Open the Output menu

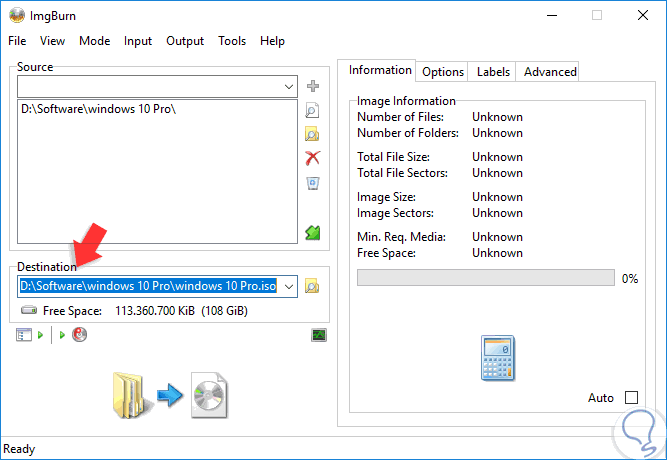[185, 41]
